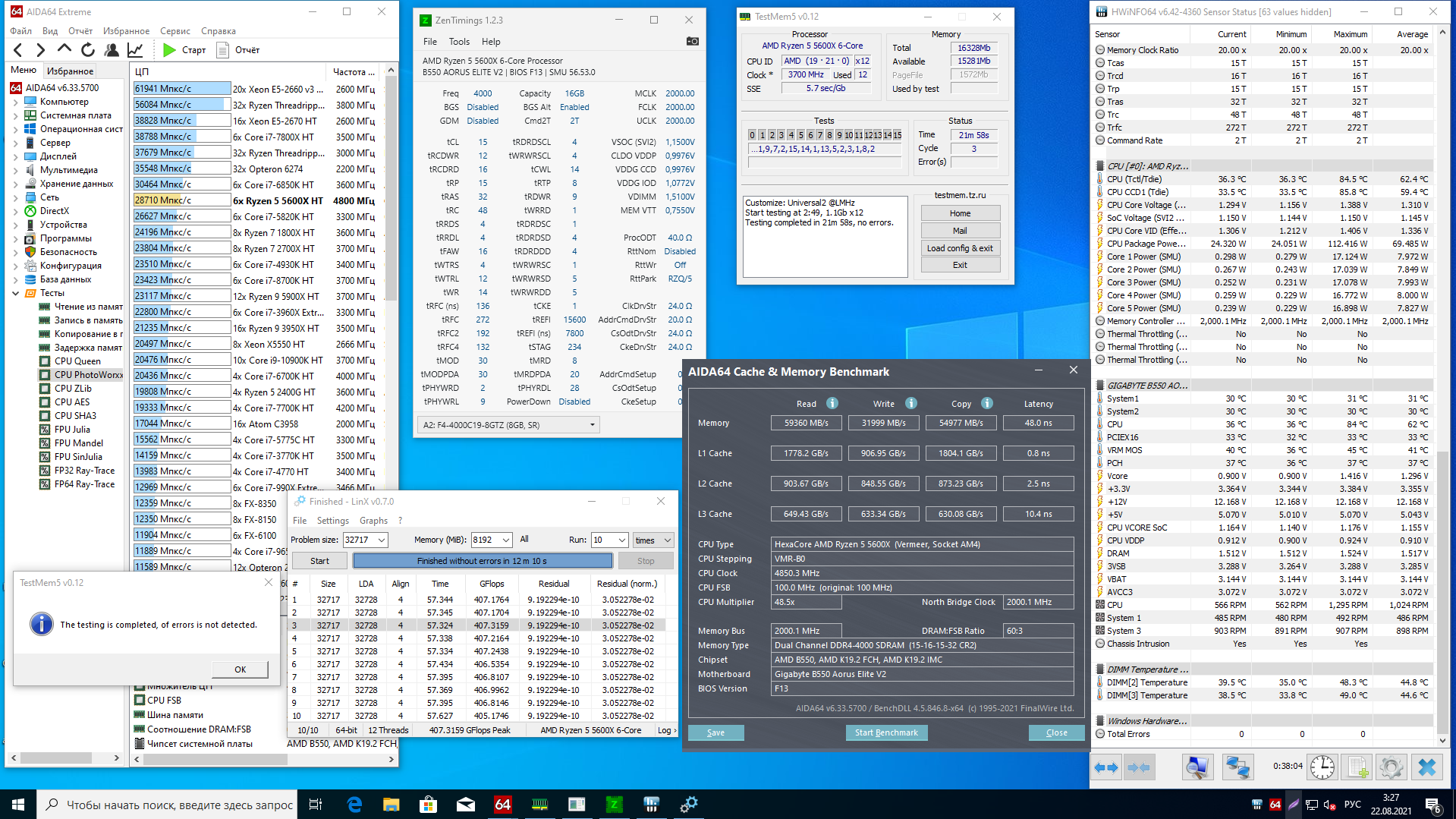Image resolution: width=1456 pixels, height=819 pixels.
Task: Click LinX finished progress bar
Action: pyautogui.click(x=482, y=561)
